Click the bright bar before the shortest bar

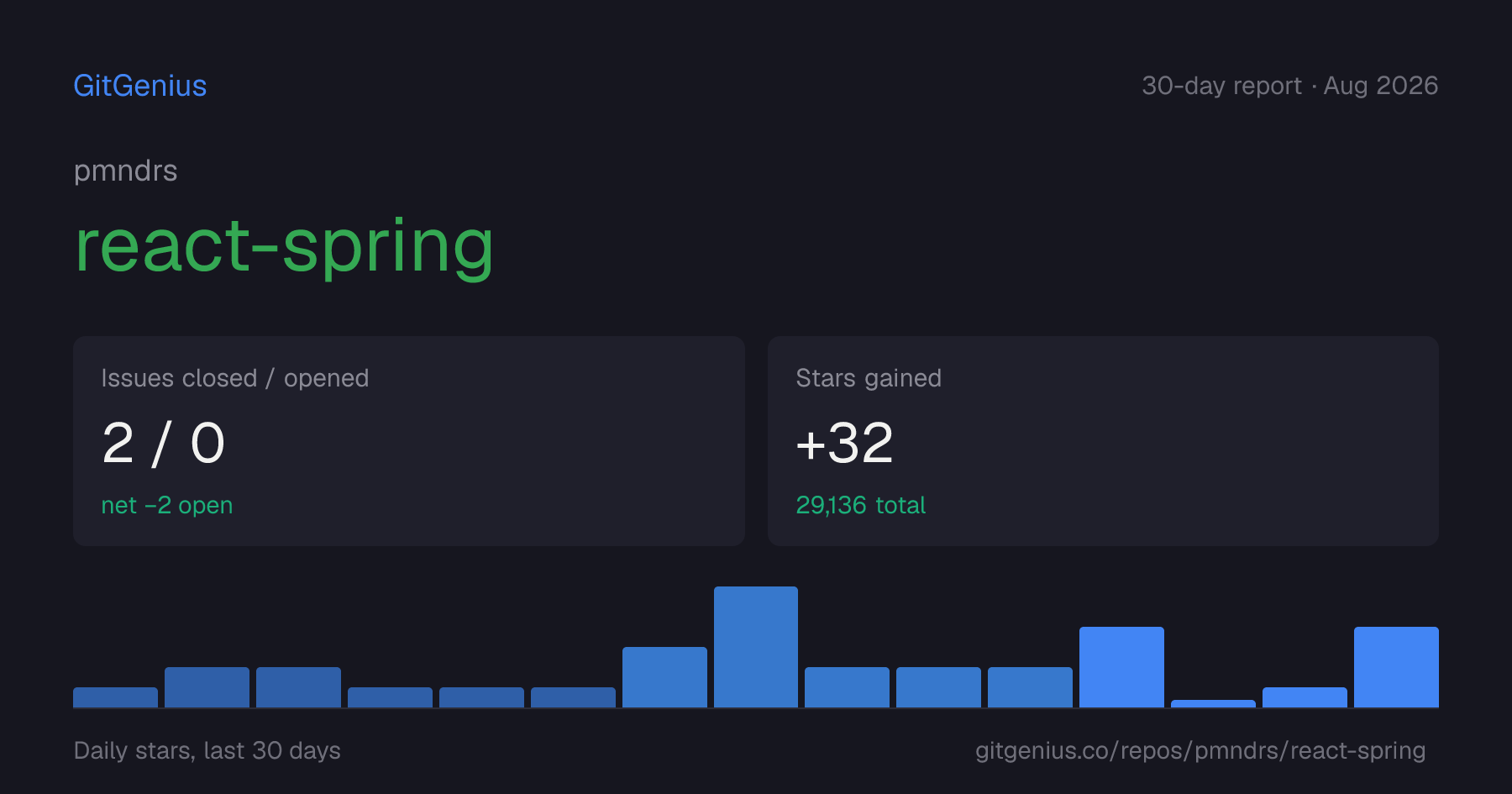(x=1121, y=667)
